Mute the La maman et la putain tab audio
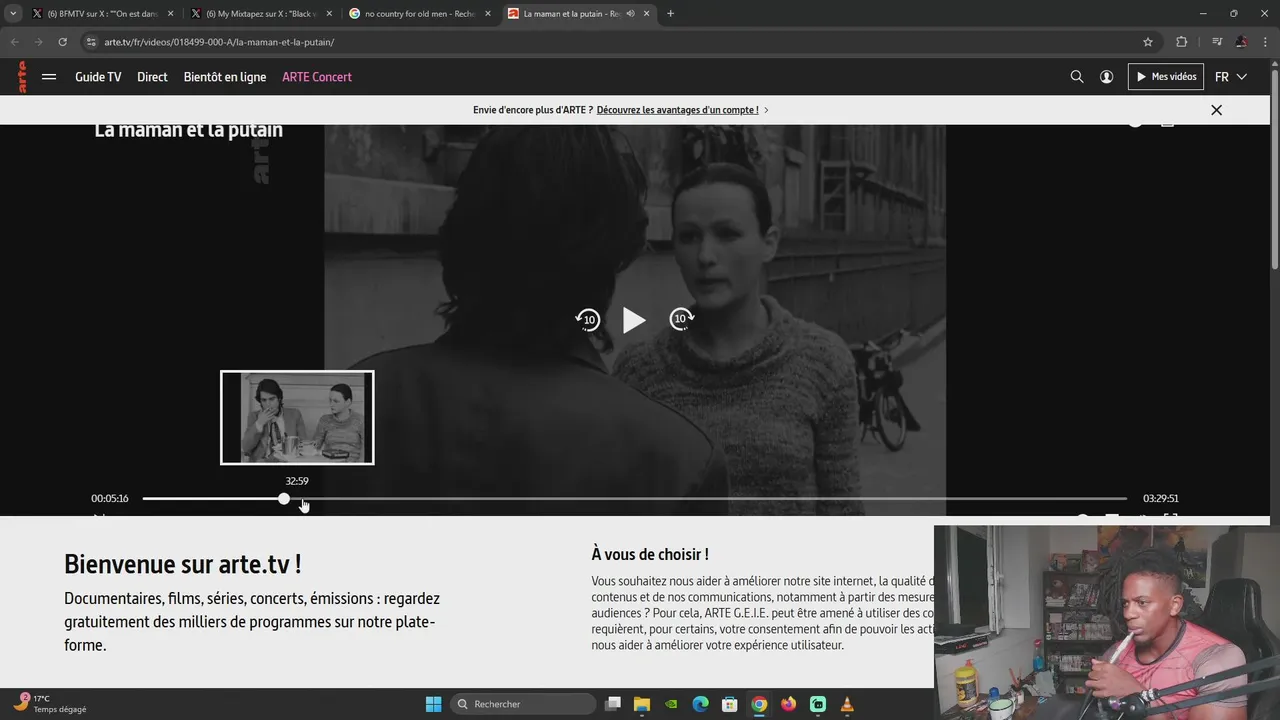Screen dimensions: 1280x720 630,14
